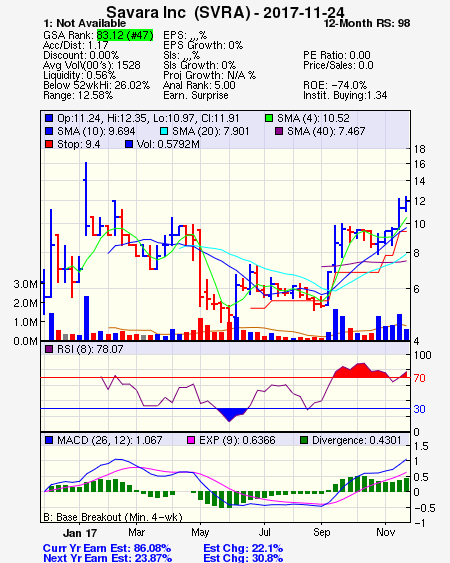Click "Avg Vol(00's): 1528" text

pos(92,65)
